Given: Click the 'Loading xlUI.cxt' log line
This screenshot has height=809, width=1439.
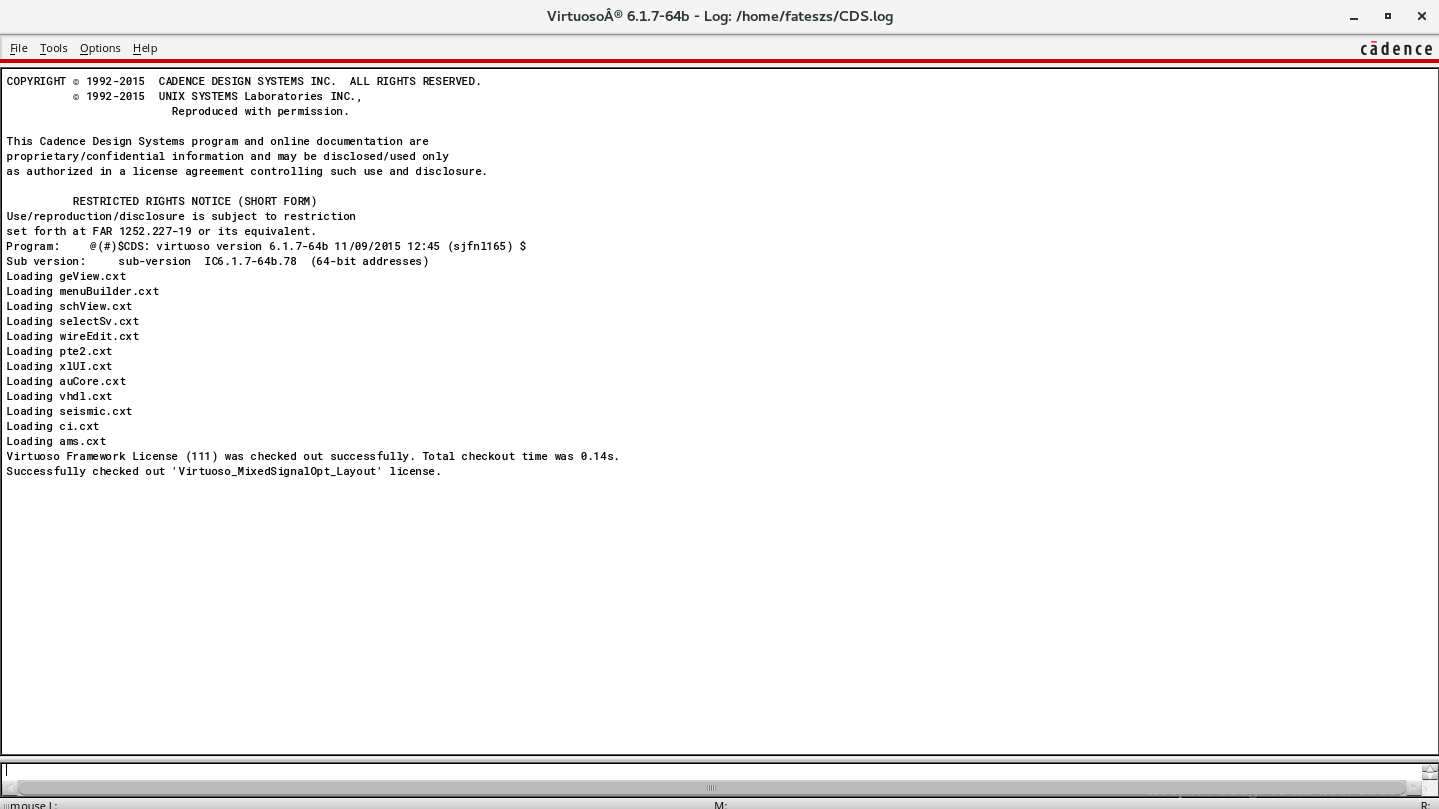Looking at the screenshot, I should click(x=59, y=366).
